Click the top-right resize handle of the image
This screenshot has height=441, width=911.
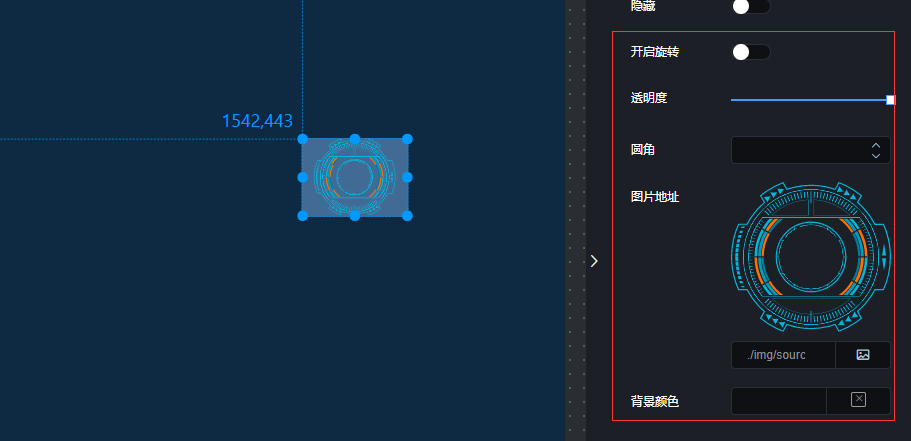(x=407, y=139)
